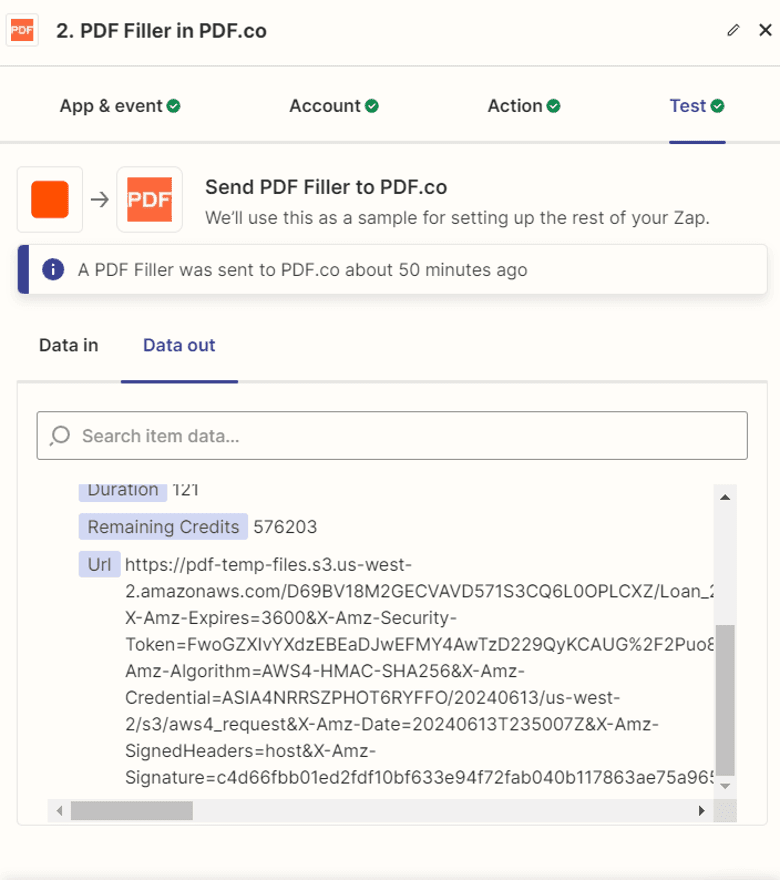
Task: Switch to the Data in tab
Action: coord(66,345)
